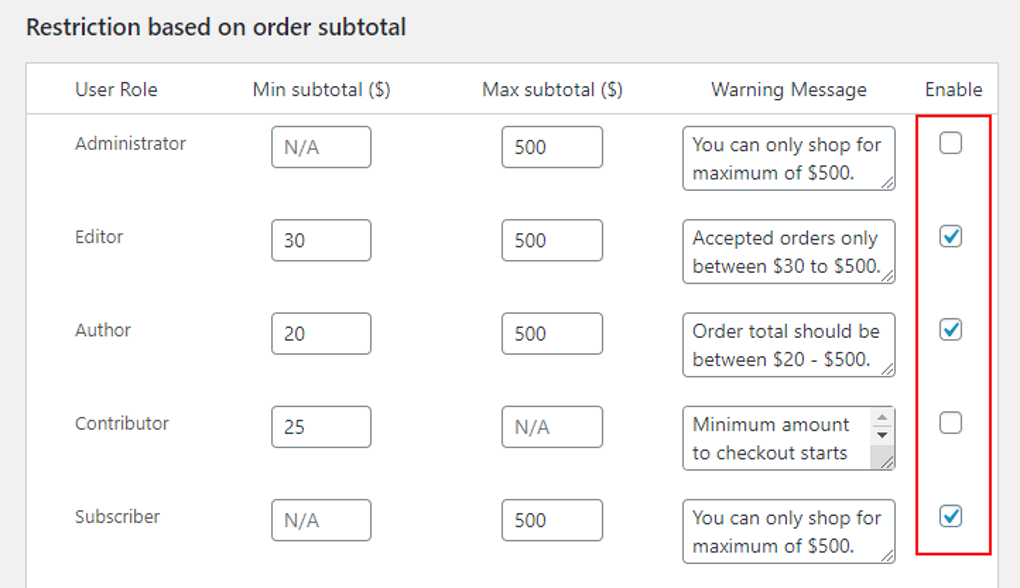1020x588 pixels.
Task: Click the Administrator Max subtotal field showing 500
Action: click(551, 147)
